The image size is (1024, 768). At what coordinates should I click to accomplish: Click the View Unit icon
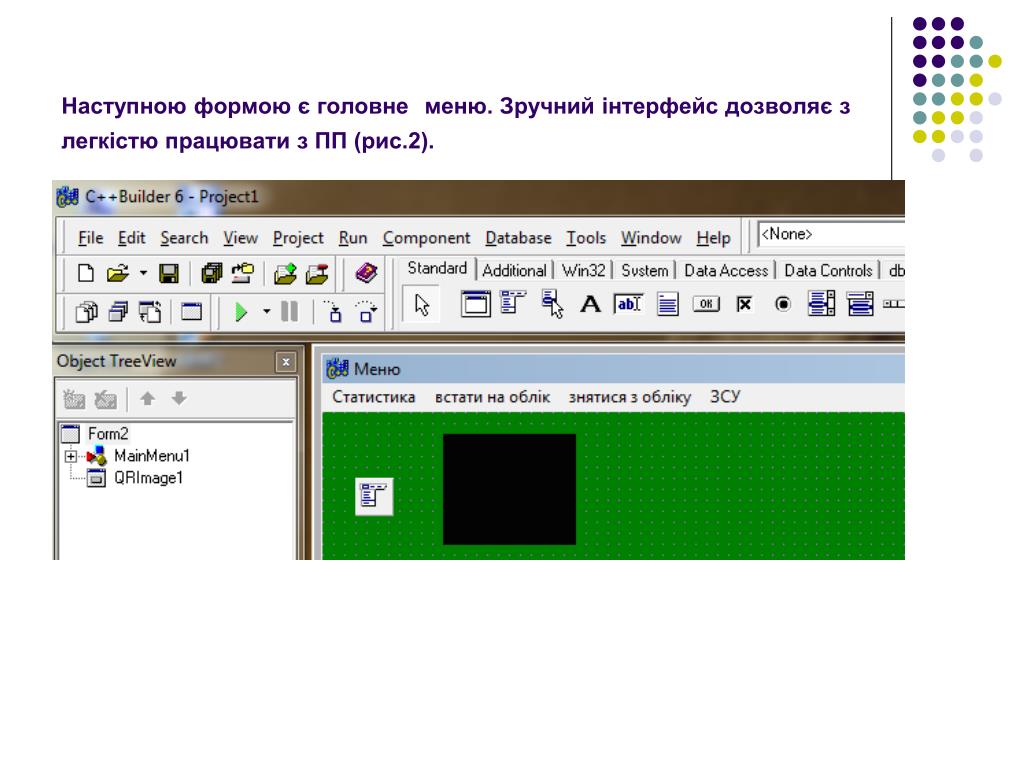click(86, 312)
